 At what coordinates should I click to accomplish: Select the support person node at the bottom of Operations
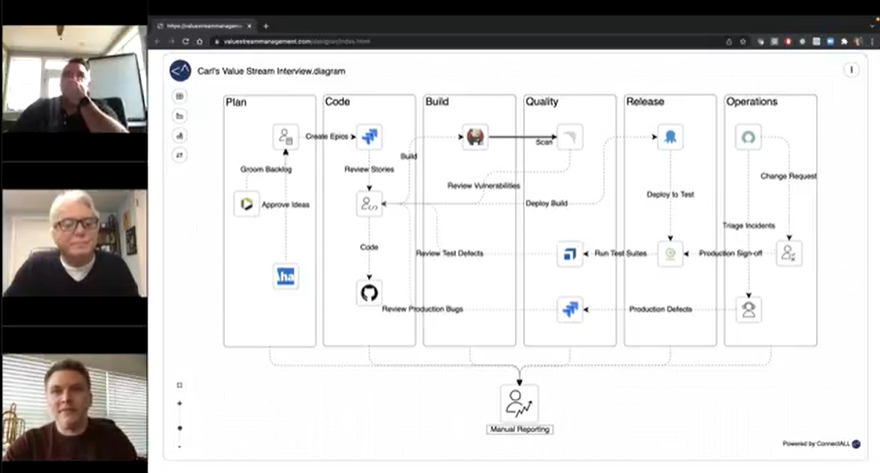click(748, 309)
